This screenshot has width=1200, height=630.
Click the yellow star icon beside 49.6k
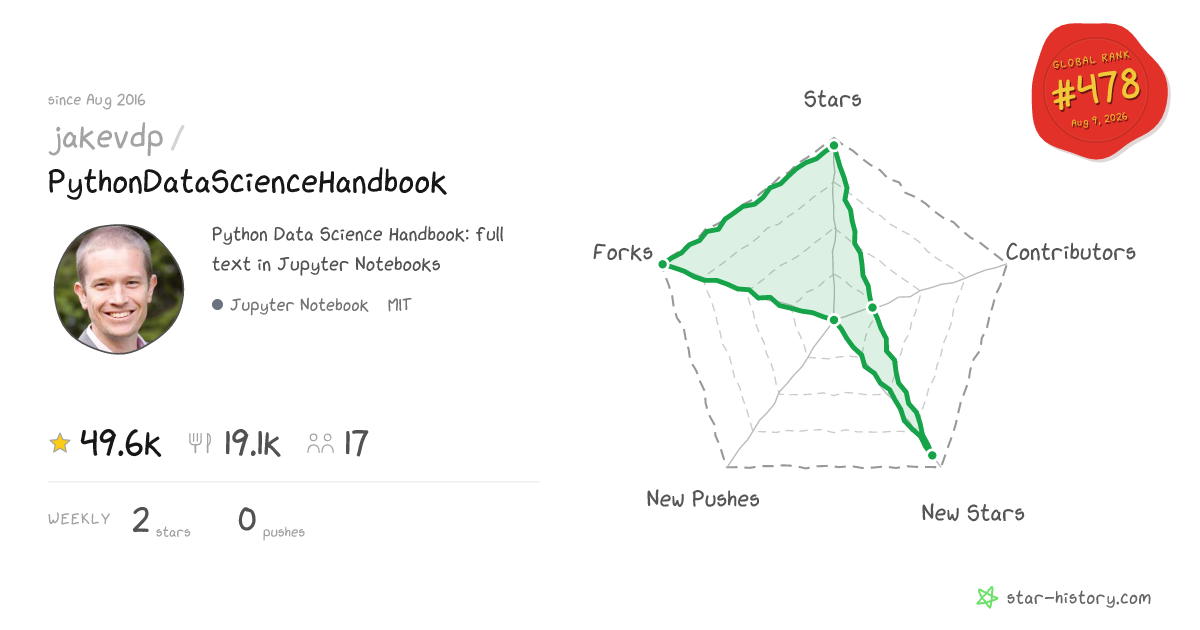tap(60, 443)
